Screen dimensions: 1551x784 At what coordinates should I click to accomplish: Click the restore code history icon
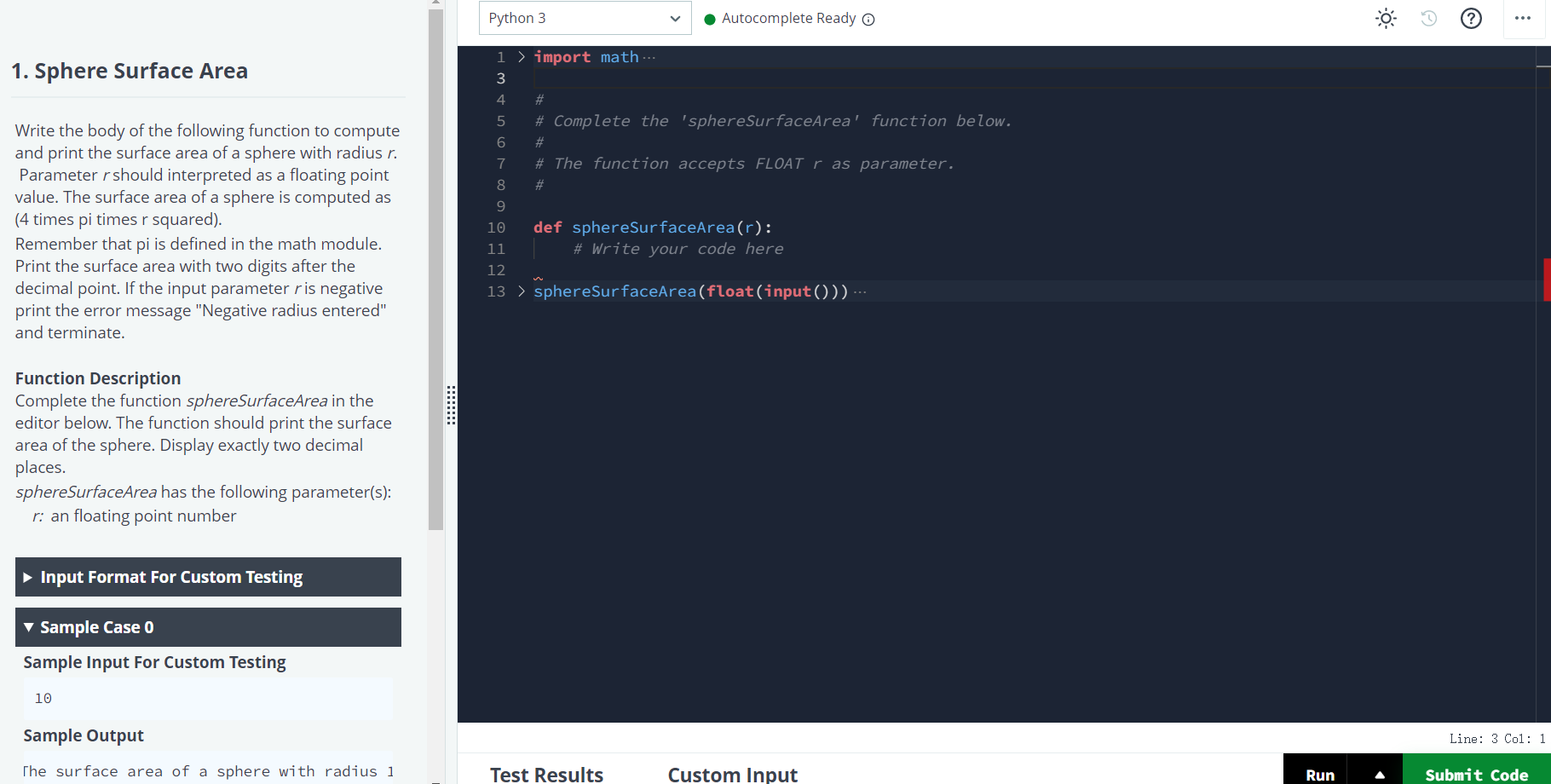coord(1428,18)
